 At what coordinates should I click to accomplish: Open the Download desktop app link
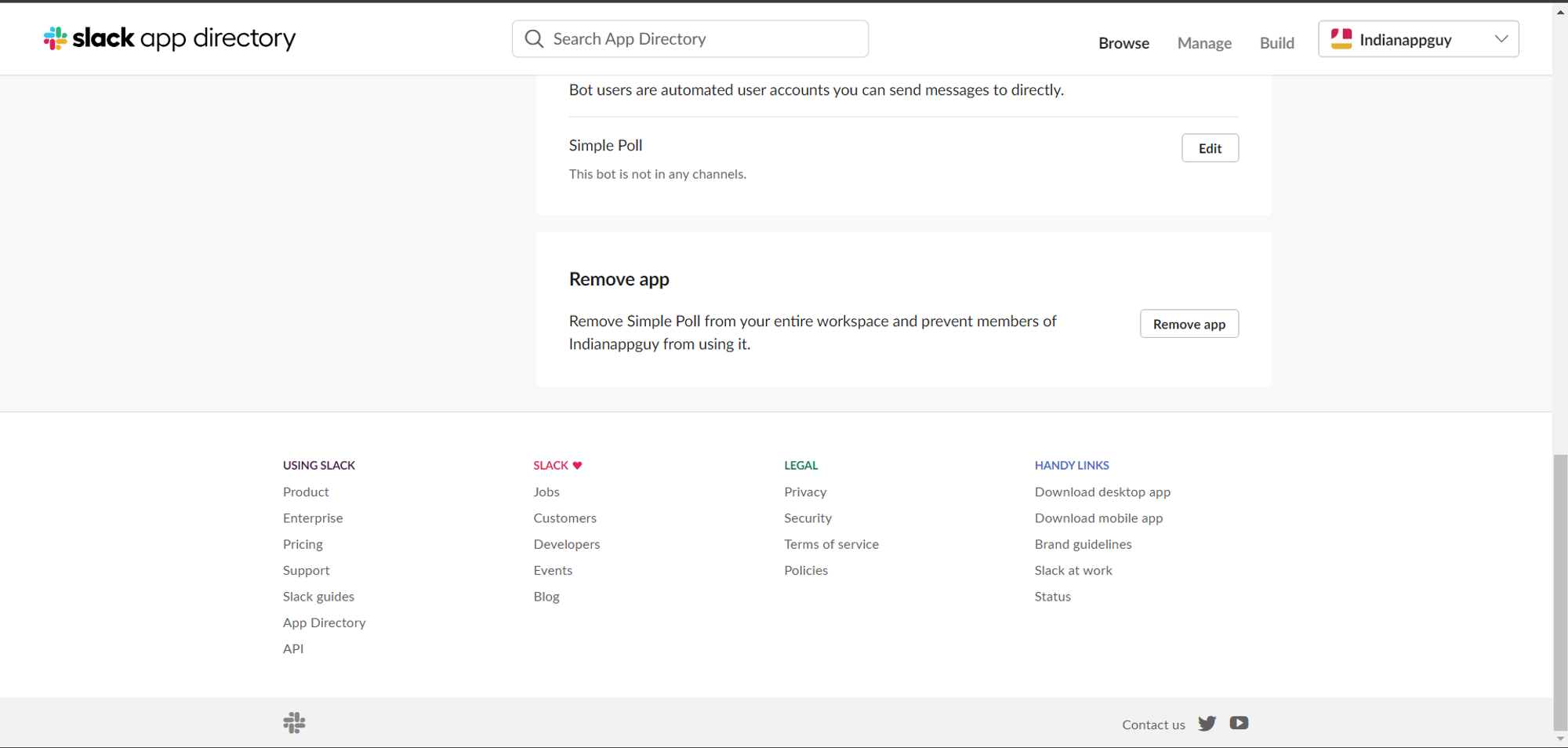coord(1102,492)
